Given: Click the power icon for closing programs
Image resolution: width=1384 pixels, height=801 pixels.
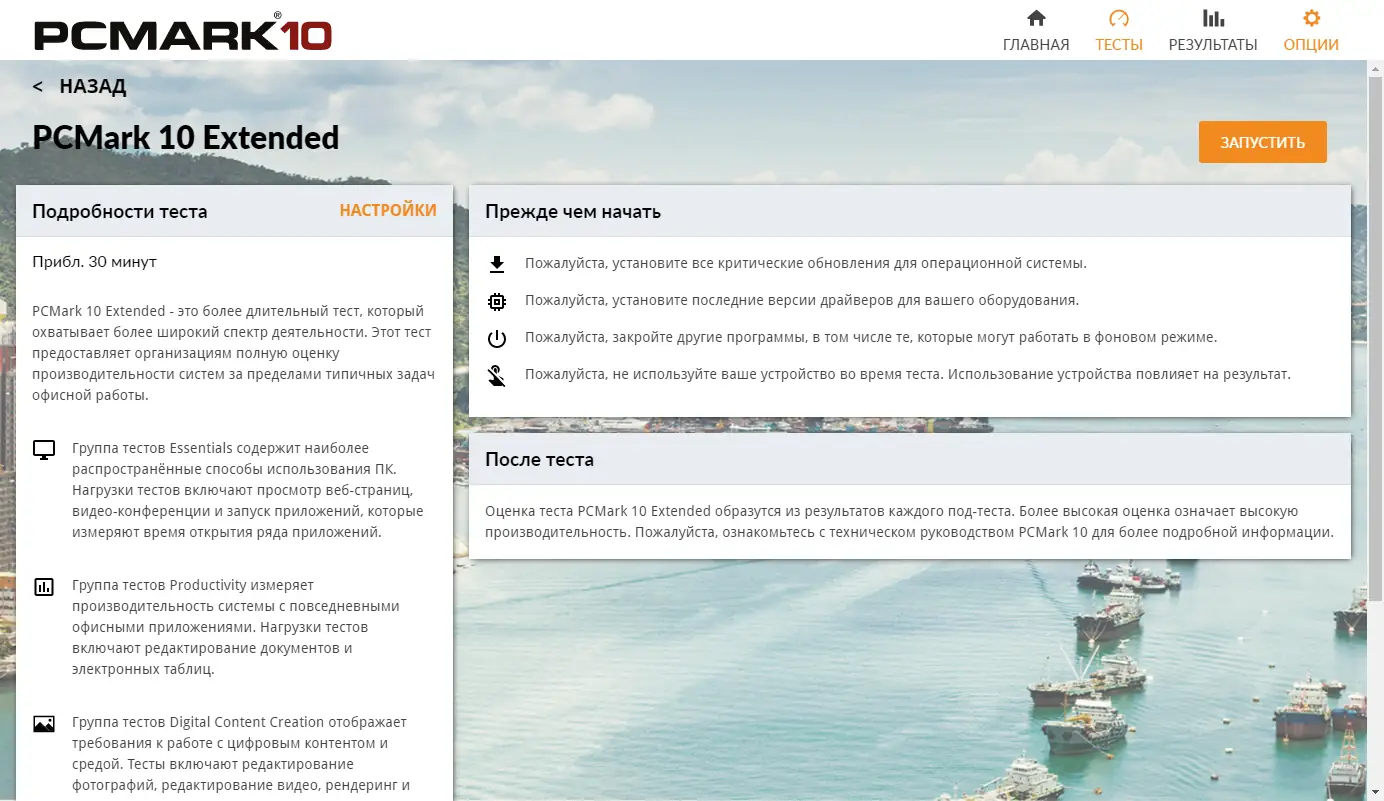Looking at the screenshot, I should [497, 338].
